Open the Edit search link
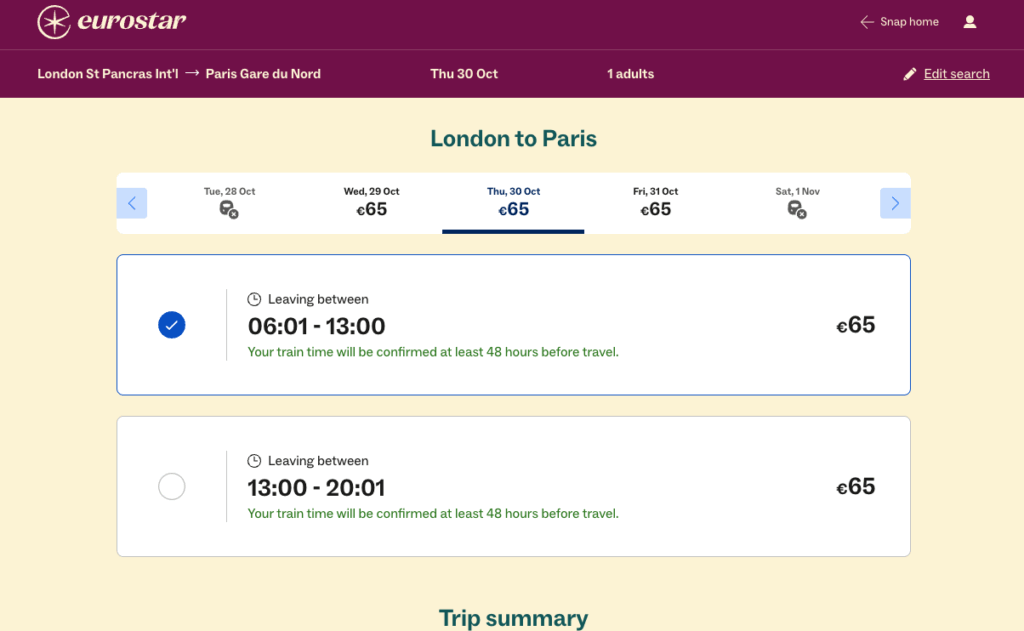Screen dimensions: 1024x631 click(x=956, y=74)
